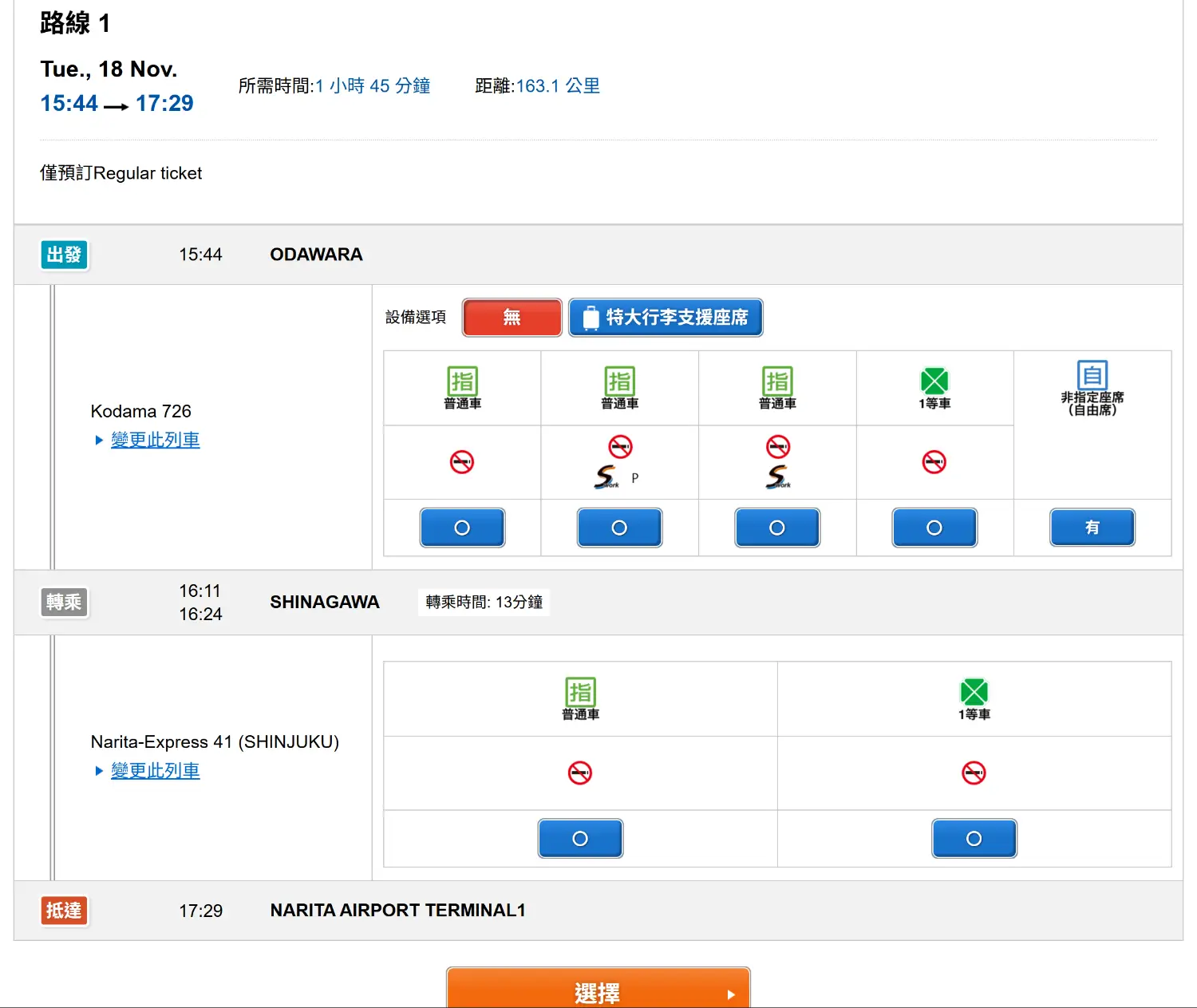Choose the Kodama 726 1等車 availability button
The width and height of the screenshot is (1197, 1008).
point(934,528)
